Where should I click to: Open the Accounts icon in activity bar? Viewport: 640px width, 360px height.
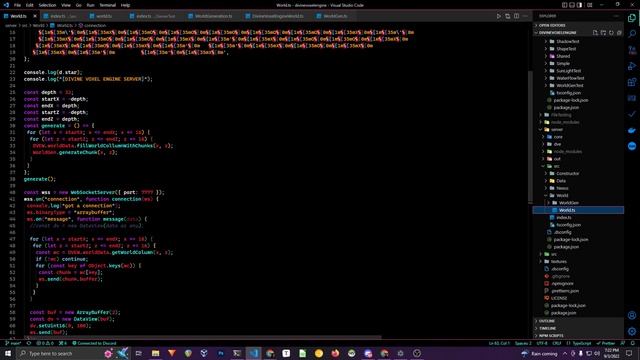632,315
